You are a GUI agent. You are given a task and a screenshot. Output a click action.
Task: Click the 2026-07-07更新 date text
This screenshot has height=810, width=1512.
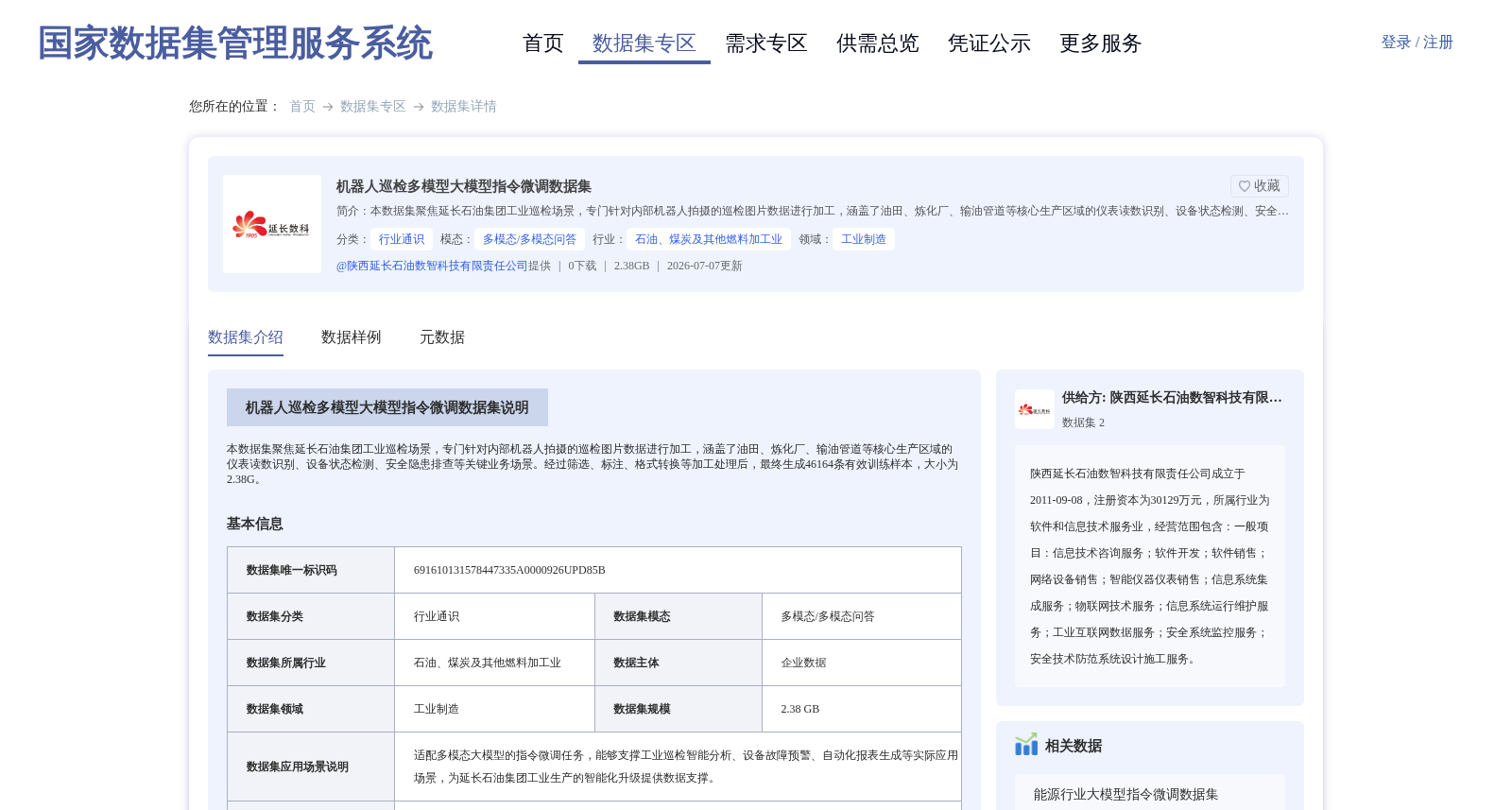pos(705,266)
